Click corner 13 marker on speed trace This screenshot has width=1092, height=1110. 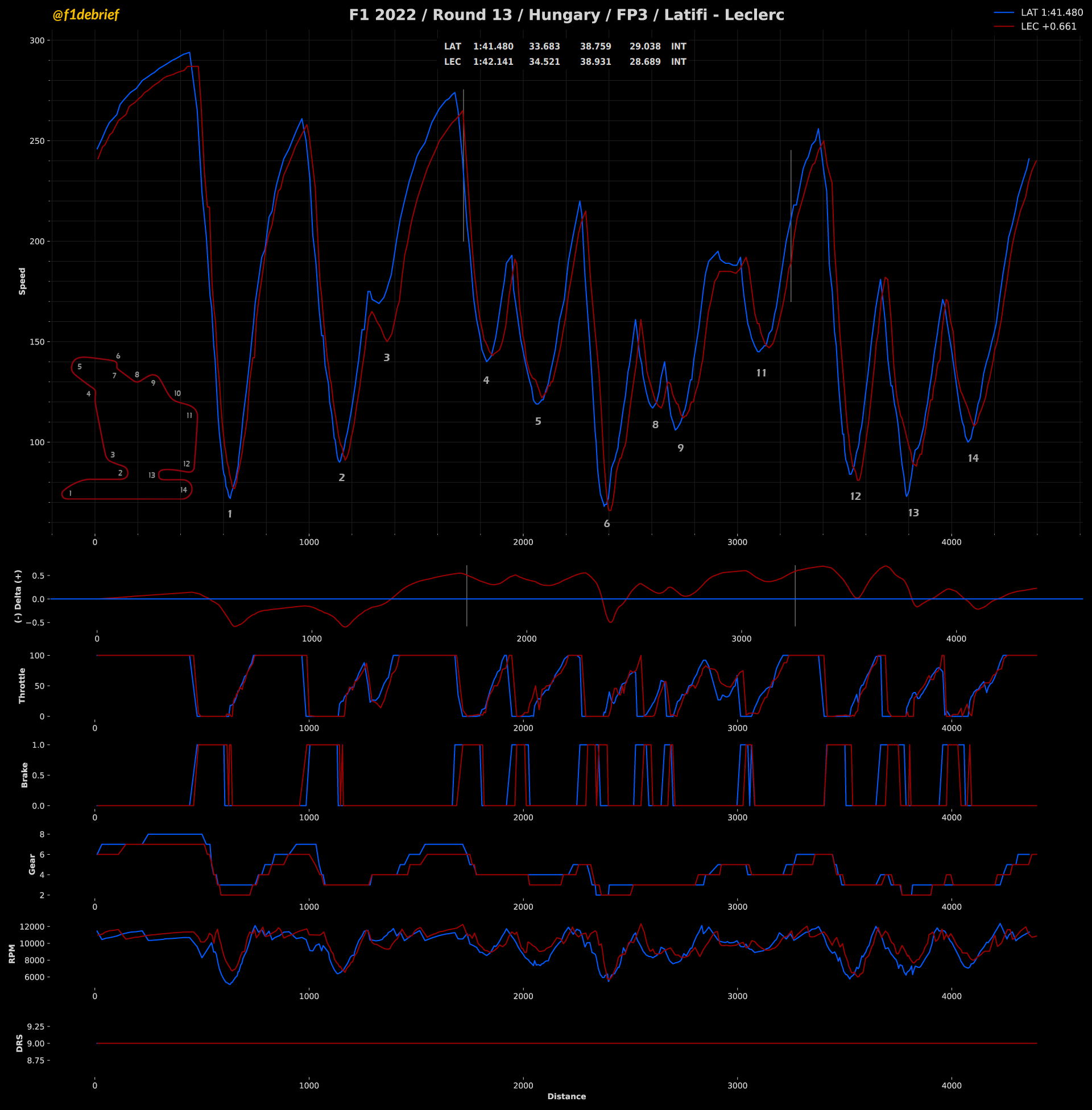(913, 513)
